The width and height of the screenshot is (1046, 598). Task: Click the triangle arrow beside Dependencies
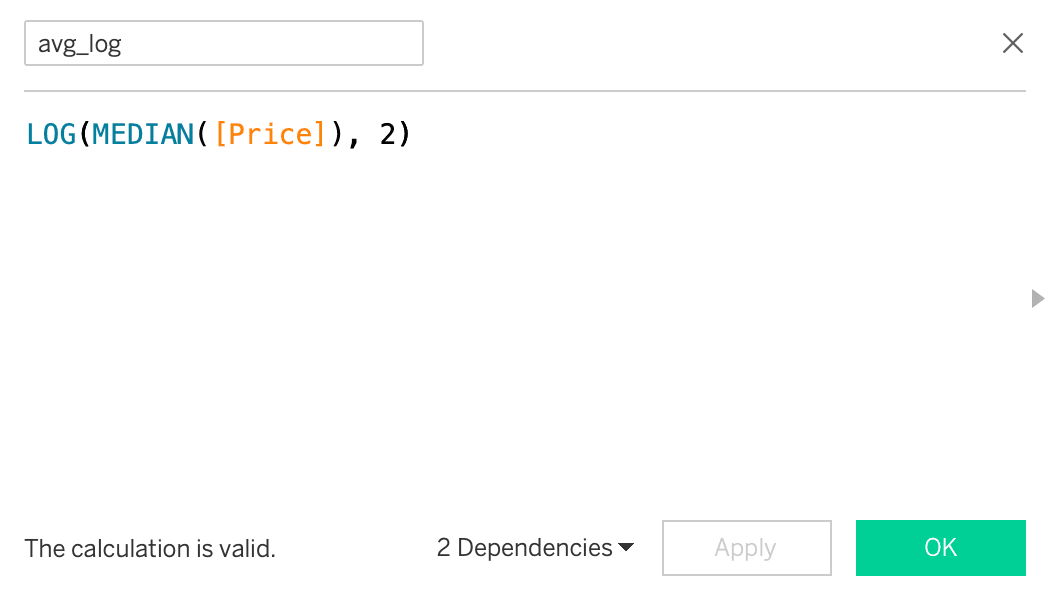[626, 548]
